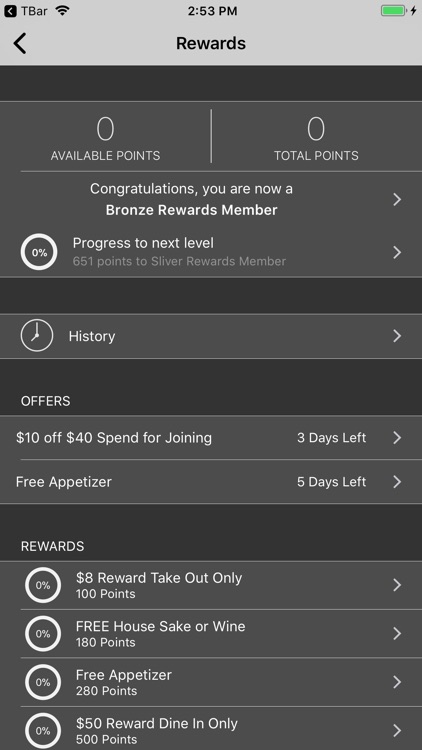This screenshot has width=422, height=750.
Task: Tap the Wi-Fi status icon
Action: [x=62, y=10]
